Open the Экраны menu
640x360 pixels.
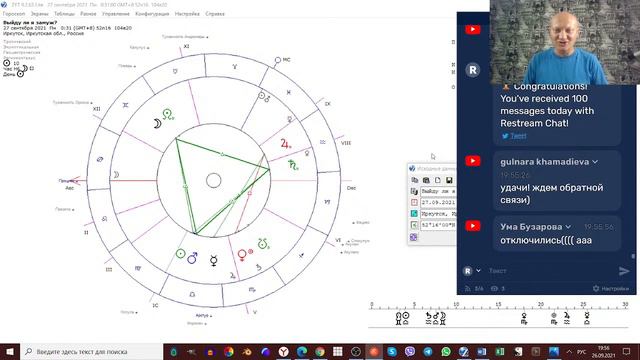[x=40, y=13]
